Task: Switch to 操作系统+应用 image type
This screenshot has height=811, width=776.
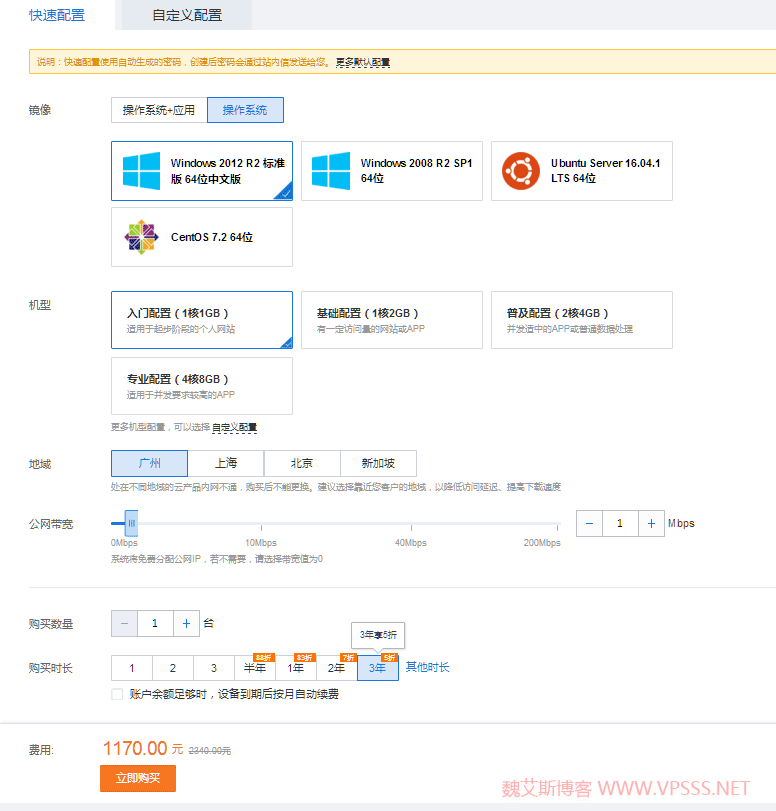Action: (x=159, y=110)
